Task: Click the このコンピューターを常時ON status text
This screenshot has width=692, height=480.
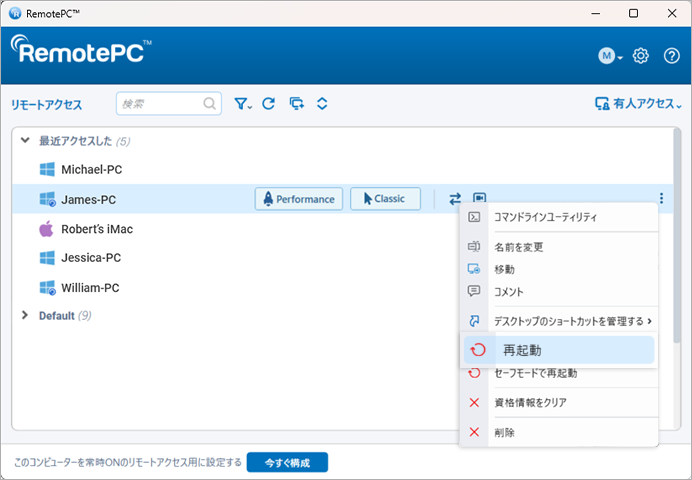Action: click(128, 462)
